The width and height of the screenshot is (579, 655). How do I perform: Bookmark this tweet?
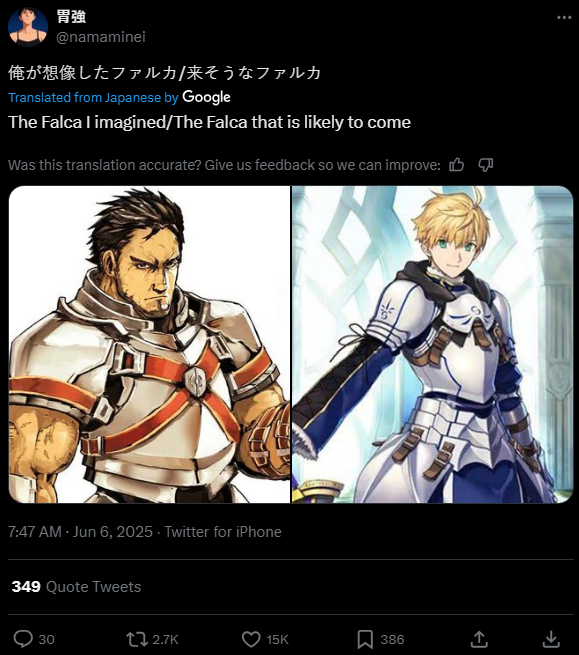point(365,639)
